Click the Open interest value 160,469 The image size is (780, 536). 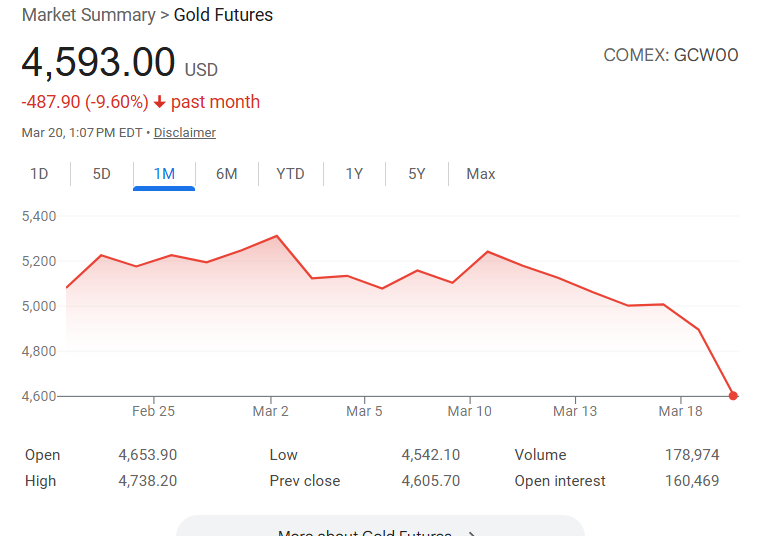point(691,481)
